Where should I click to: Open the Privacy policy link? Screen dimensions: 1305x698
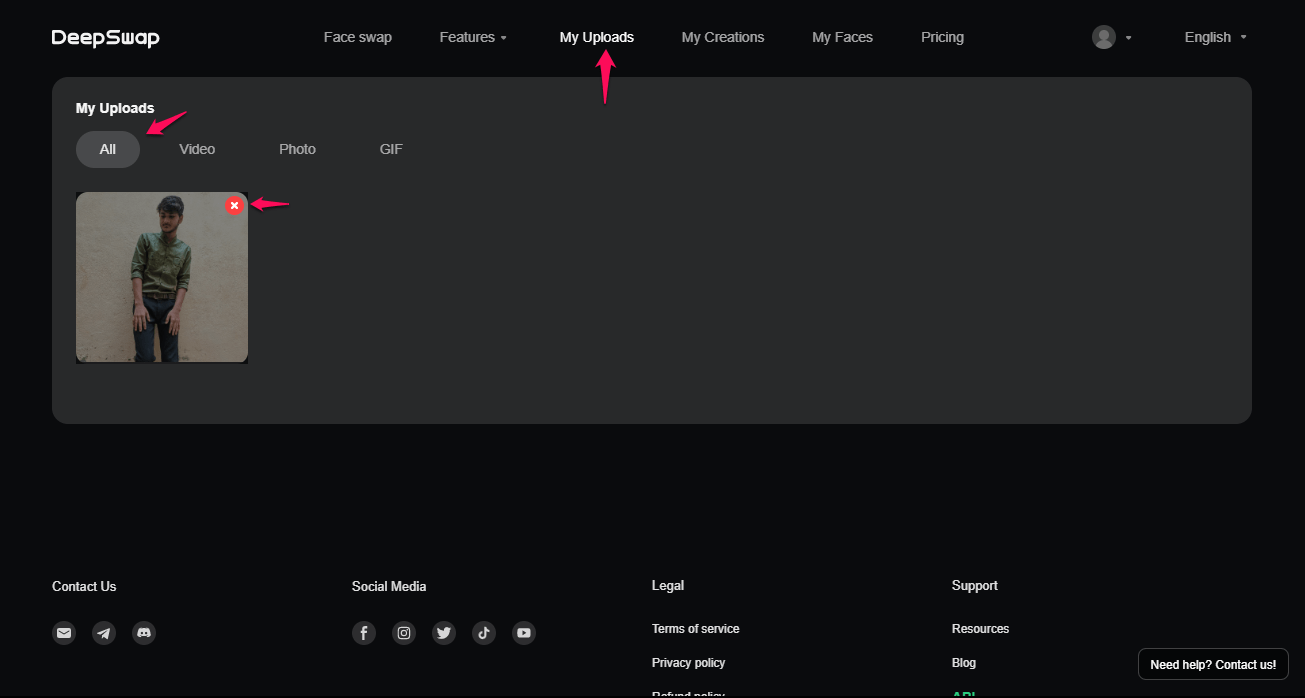tap(688, 662)
